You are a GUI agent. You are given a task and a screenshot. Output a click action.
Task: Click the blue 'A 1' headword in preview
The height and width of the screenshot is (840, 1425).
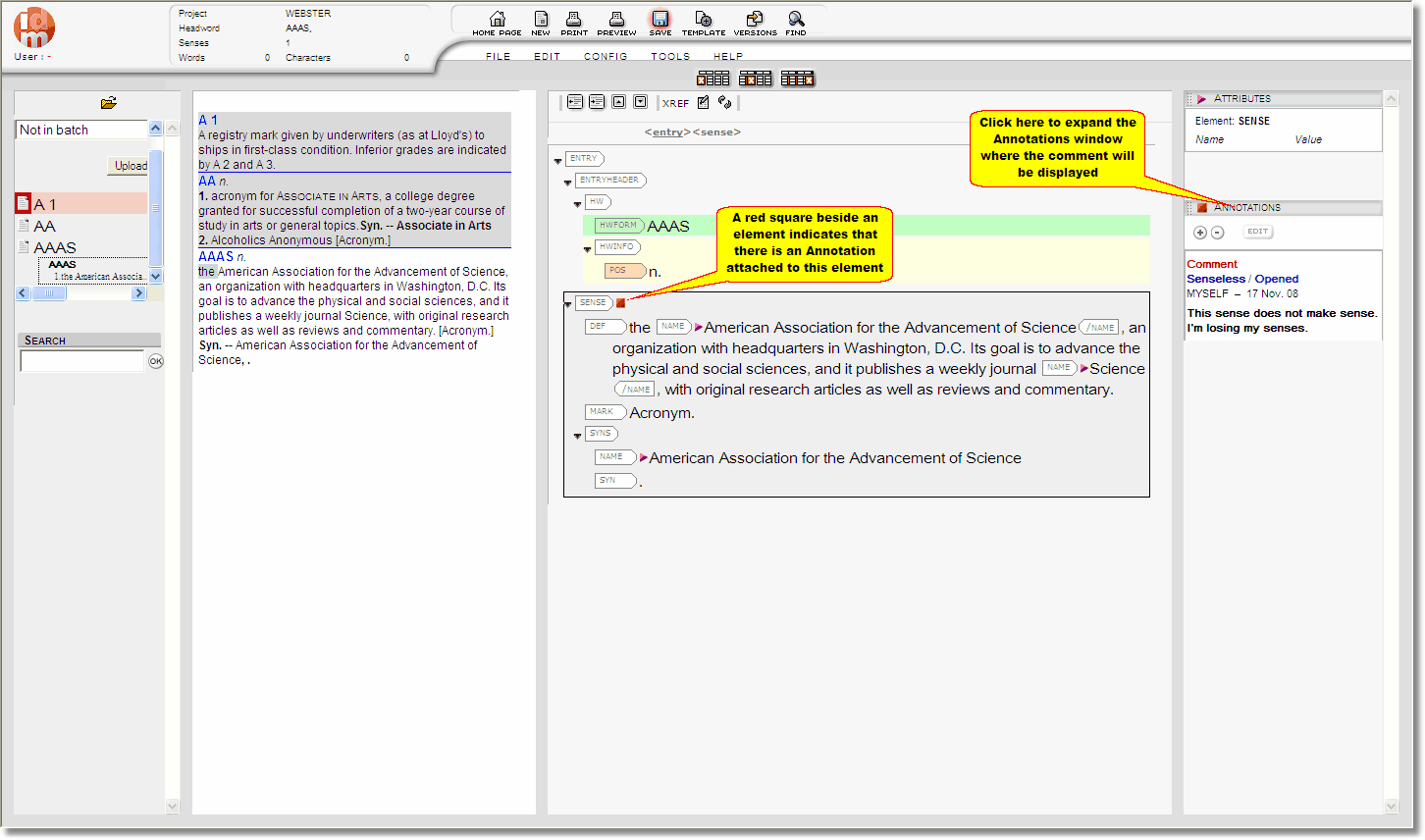point(208,121)
